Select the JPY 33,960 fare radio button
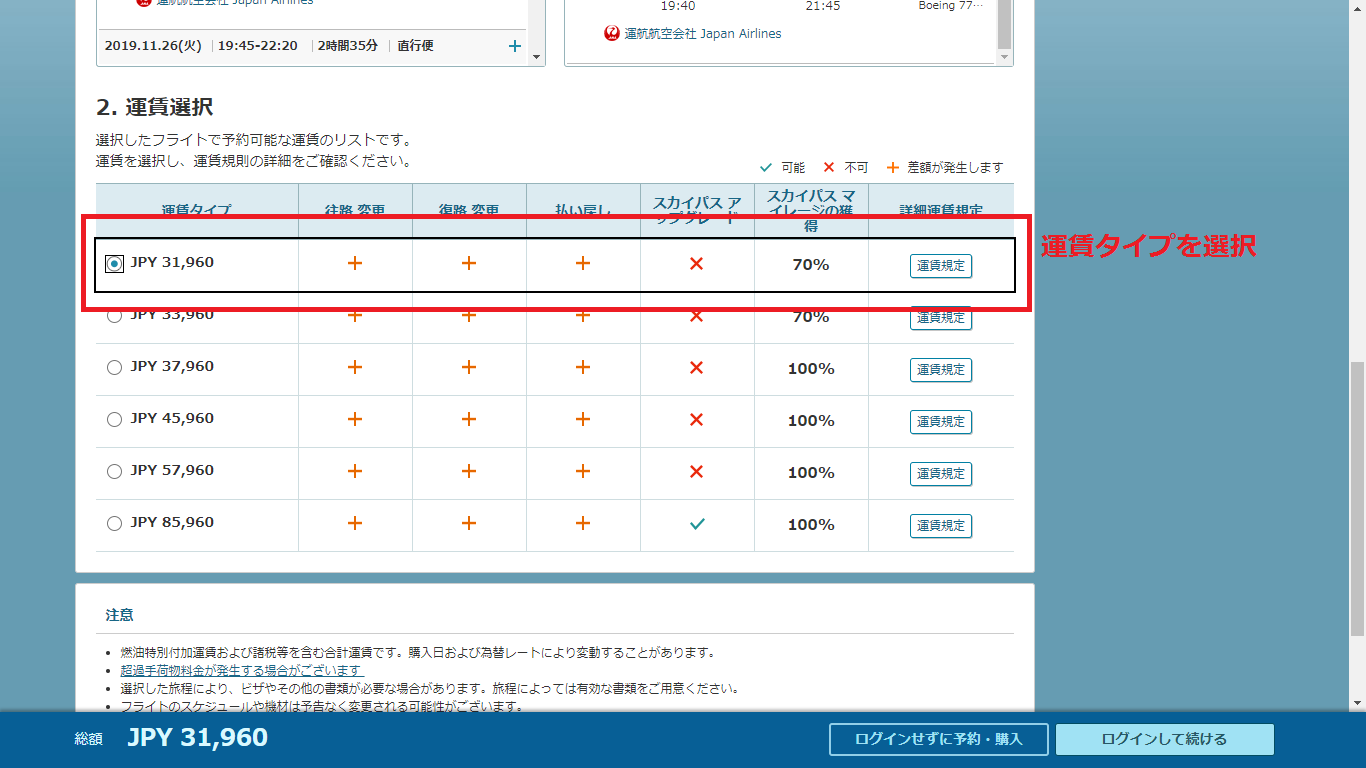 tap(114, 316)
